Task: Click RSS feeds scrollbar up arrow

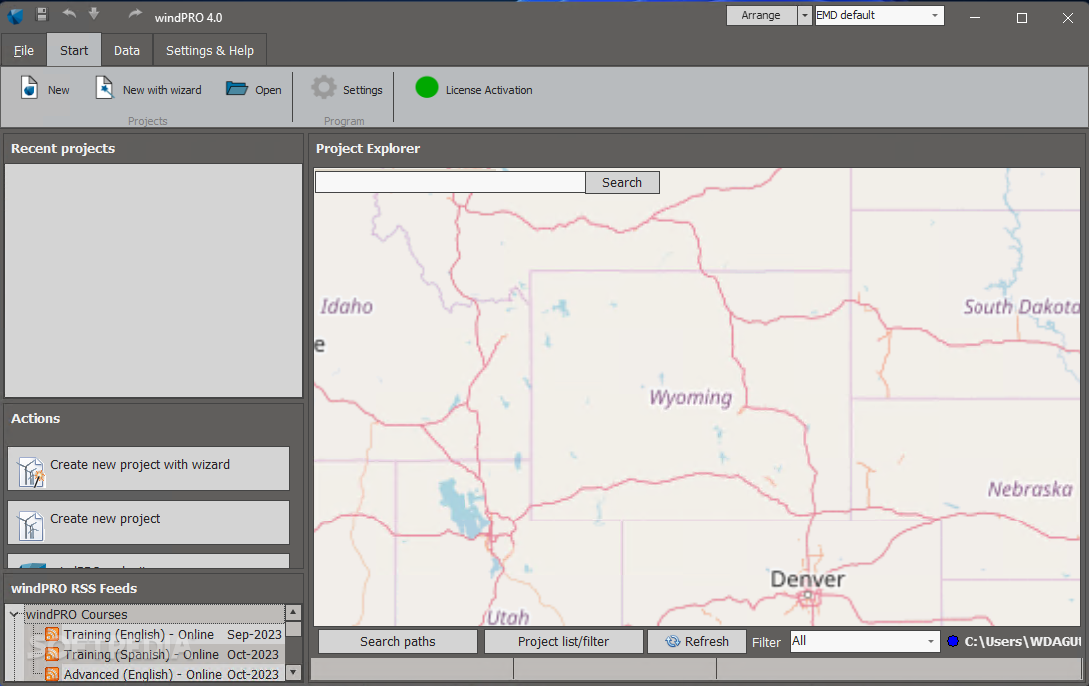Action: (293, 612)
